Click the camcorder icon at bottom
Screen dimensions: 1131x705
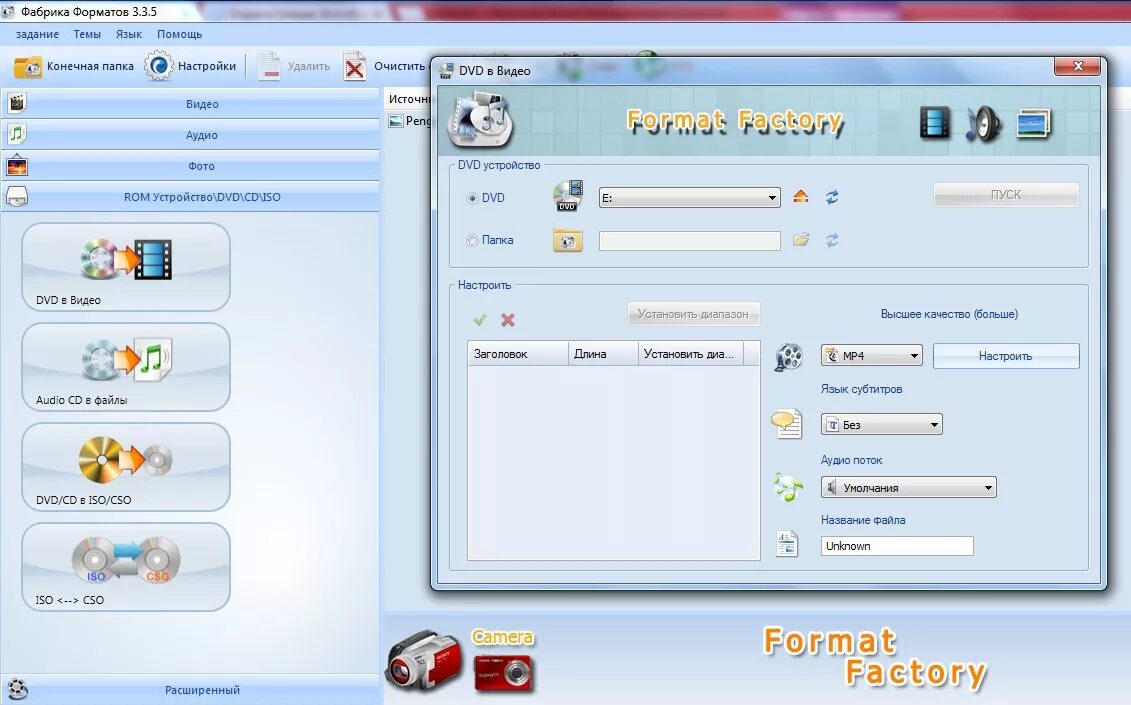424,659
